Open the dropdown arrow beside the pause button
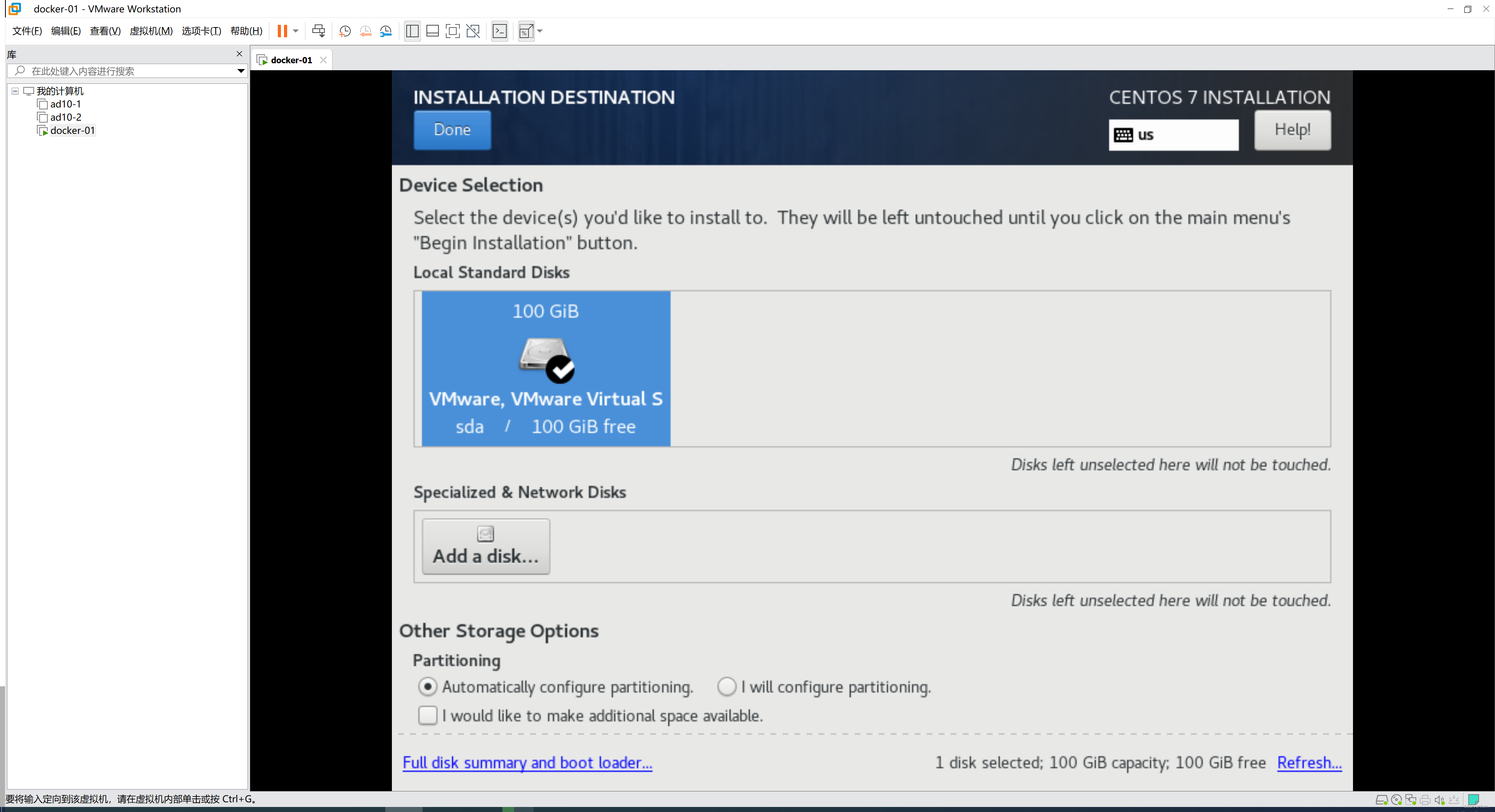The width and height of the screenshot is (1495, 812). (296, 31)
